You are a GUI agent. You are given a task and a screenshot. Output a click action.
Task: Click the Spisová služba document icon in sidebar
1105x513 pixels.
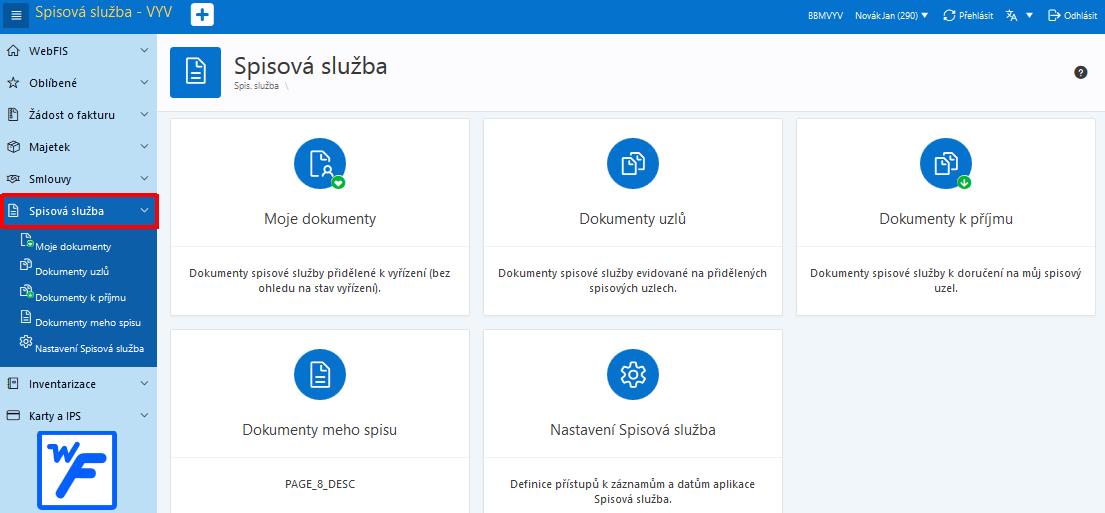pyautogui.click(x=13, y=211)
